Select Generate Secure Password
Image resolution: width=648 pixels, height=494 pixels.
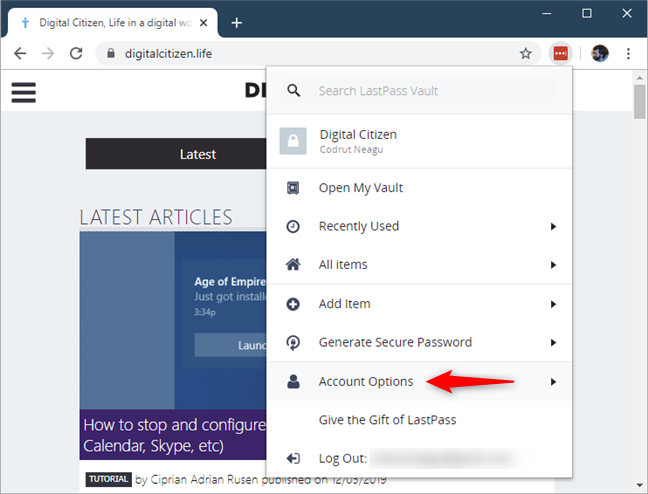click(419, 343)
